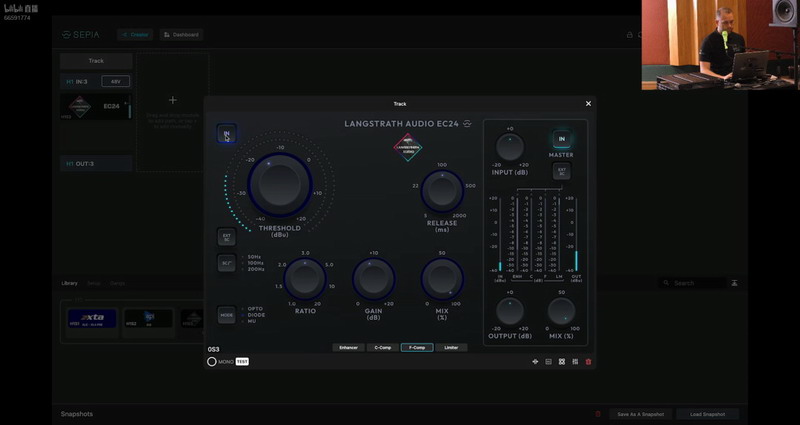Click the THRESHOLD knob
Screen dimensions: 800x425
(280, 185)
